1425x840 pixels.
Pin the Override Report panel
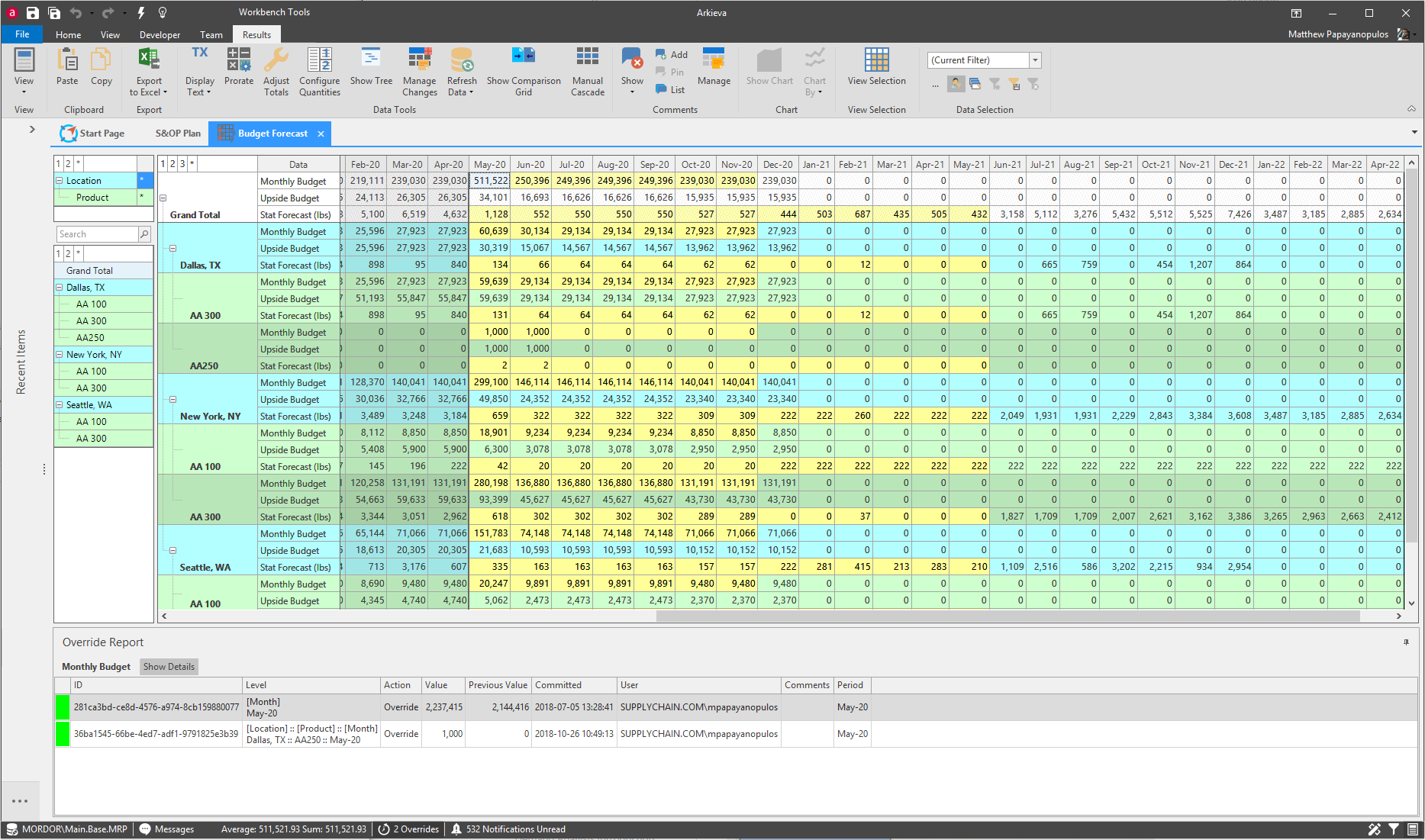[1406, 642]
